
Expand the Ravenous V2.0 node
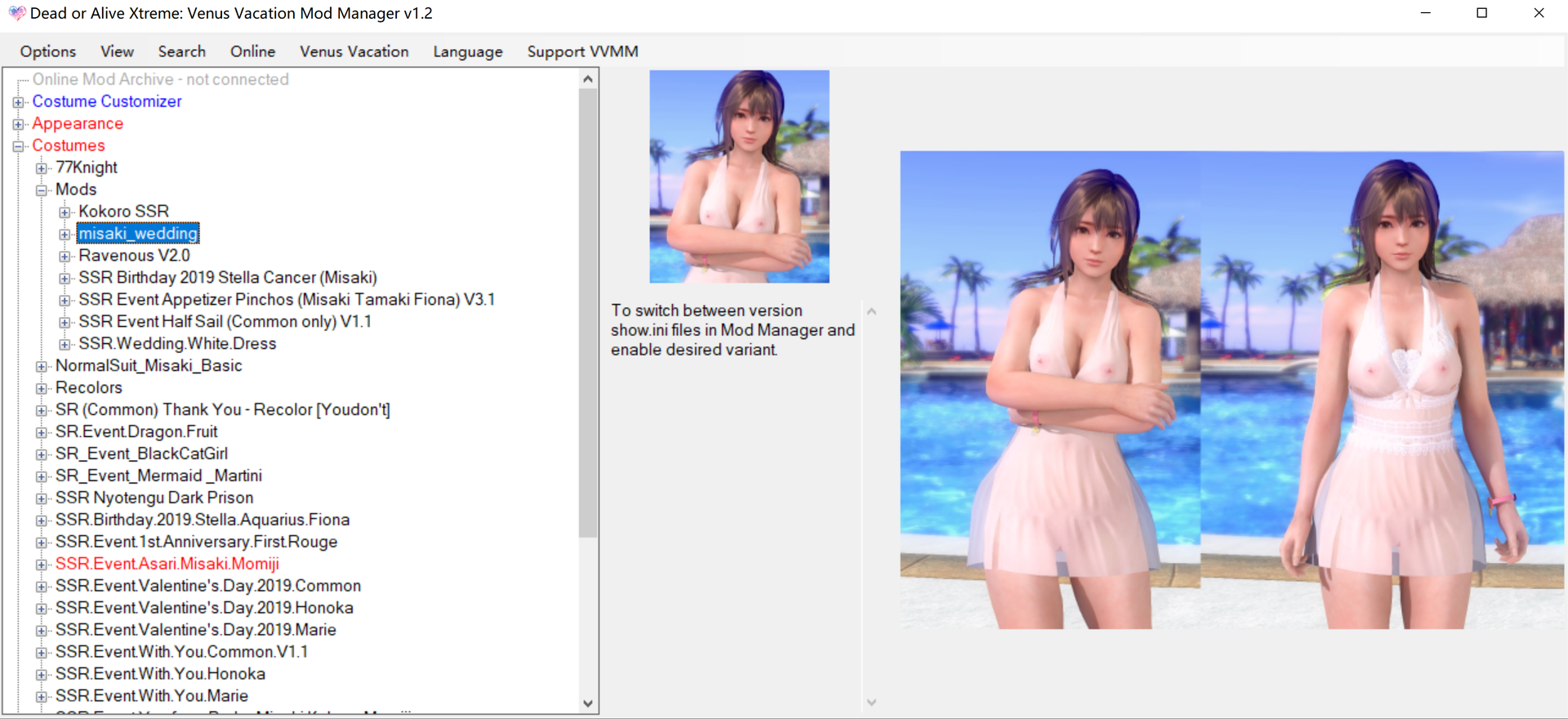coord(65,257)
